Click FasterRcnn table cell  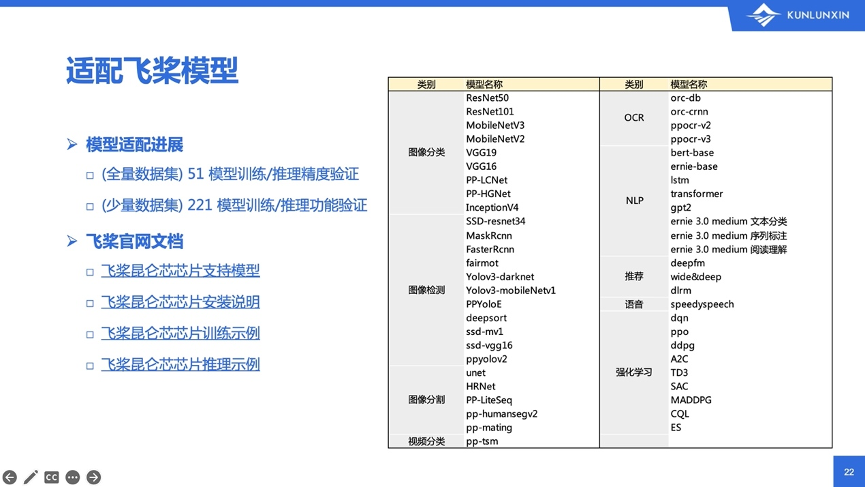(490, 250)
